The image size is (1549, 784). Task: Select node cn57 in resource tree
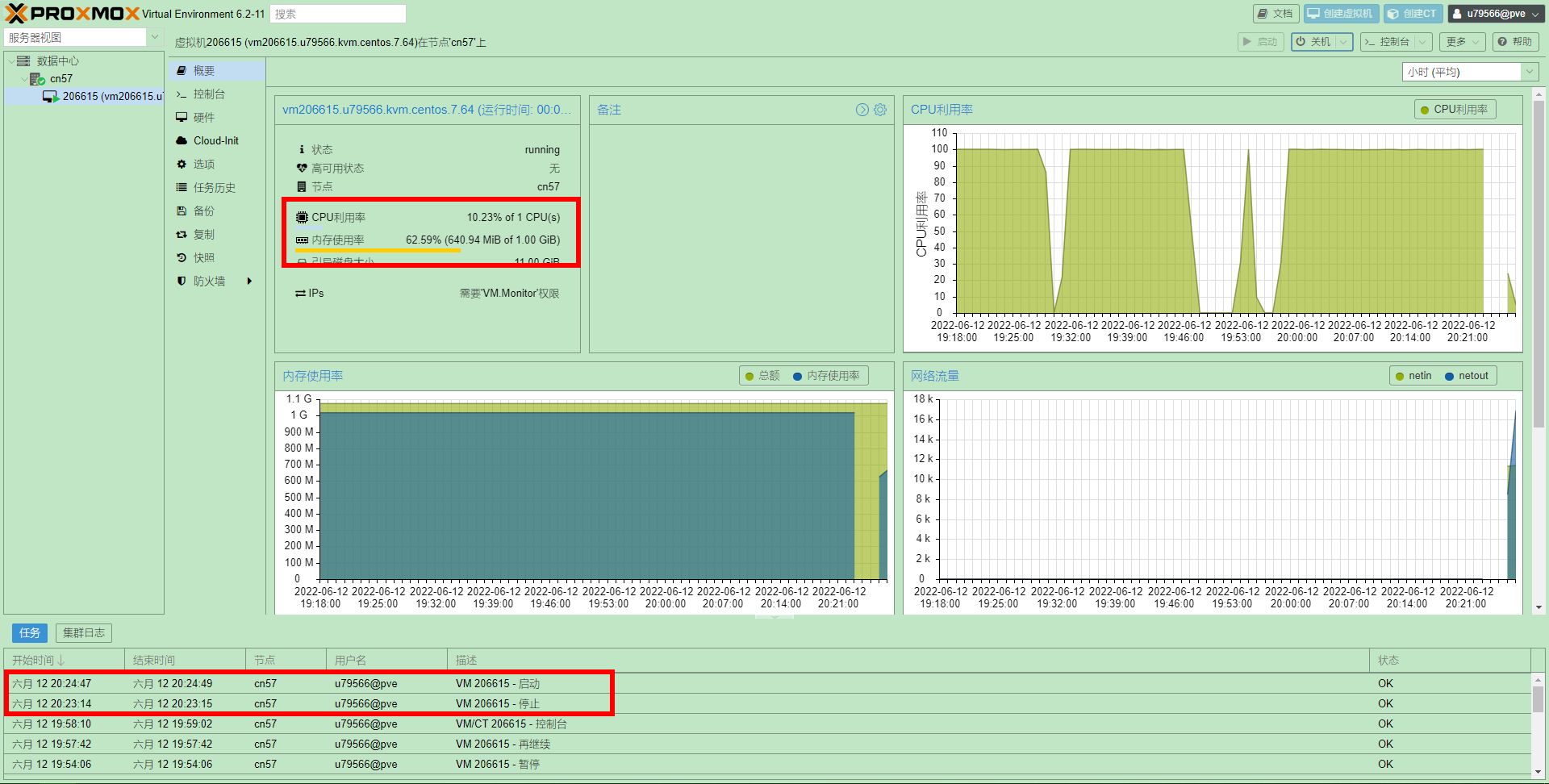click(x=61, y=78)
